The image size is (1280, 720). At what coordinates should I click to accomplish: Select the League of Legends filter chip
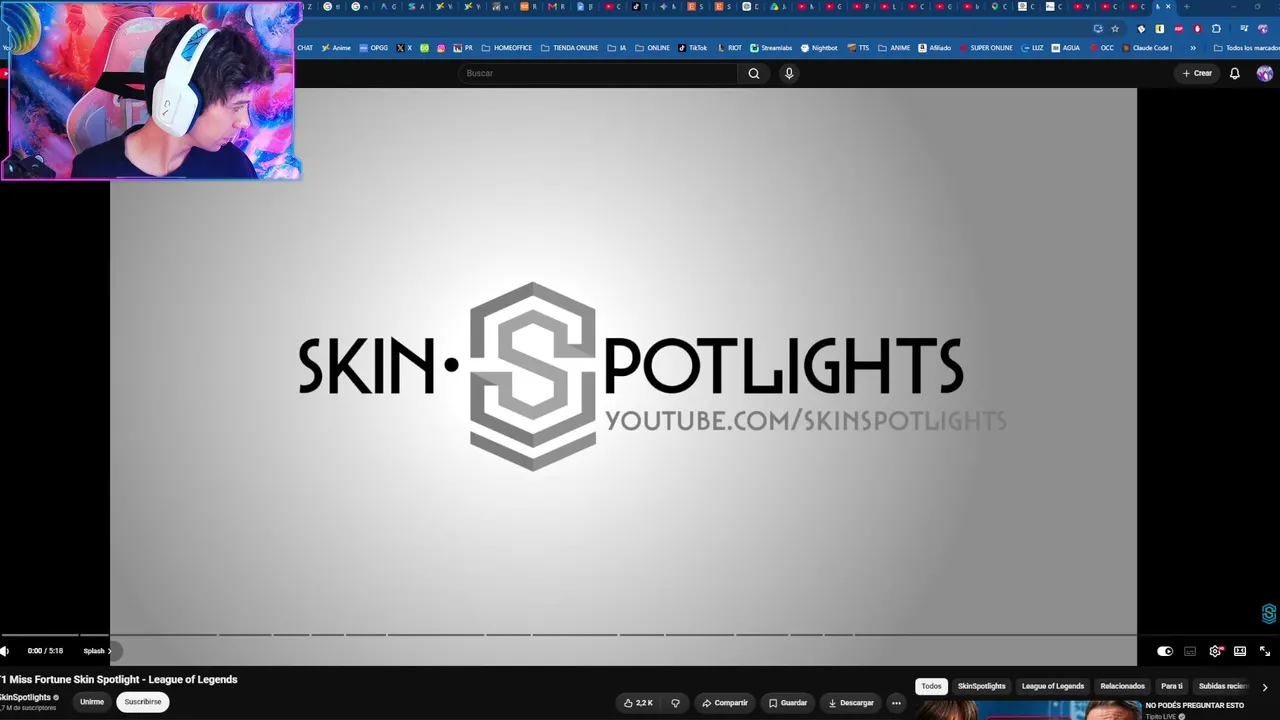click(1053, 686)
